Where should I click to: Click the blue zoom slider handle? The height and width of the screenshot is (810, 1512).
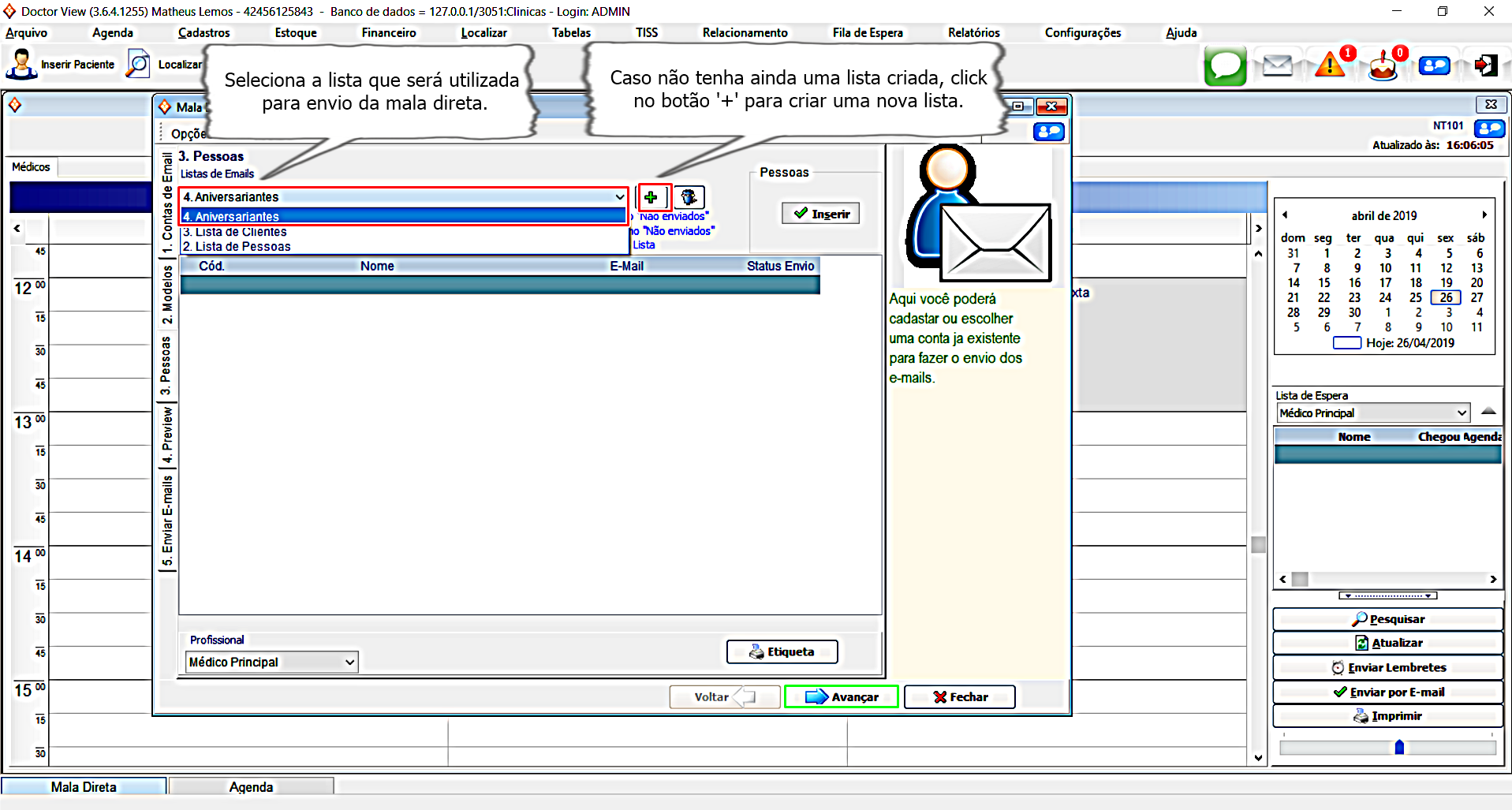[1399, 747]
